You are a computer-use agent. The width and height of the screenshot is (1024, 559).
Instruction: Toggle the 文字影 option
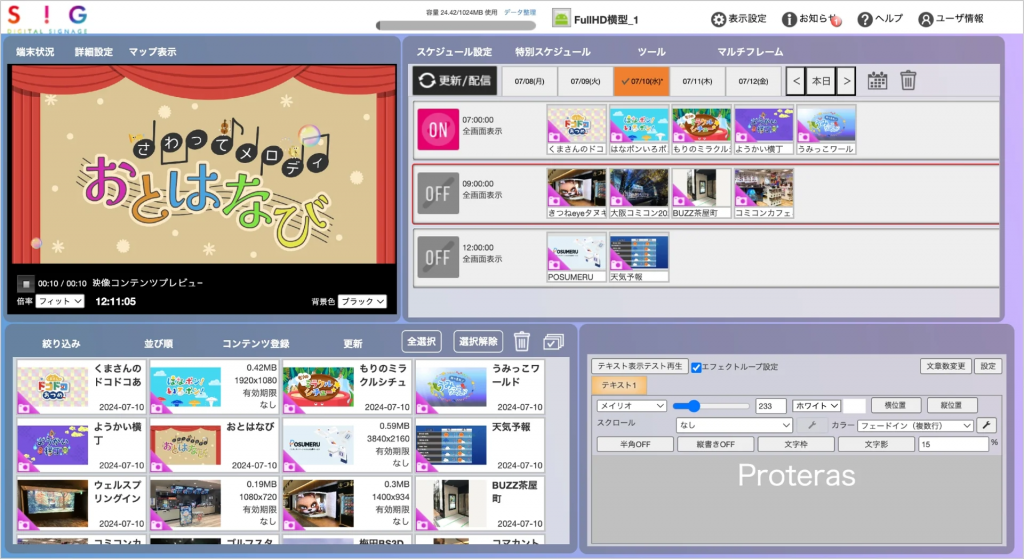876,444
